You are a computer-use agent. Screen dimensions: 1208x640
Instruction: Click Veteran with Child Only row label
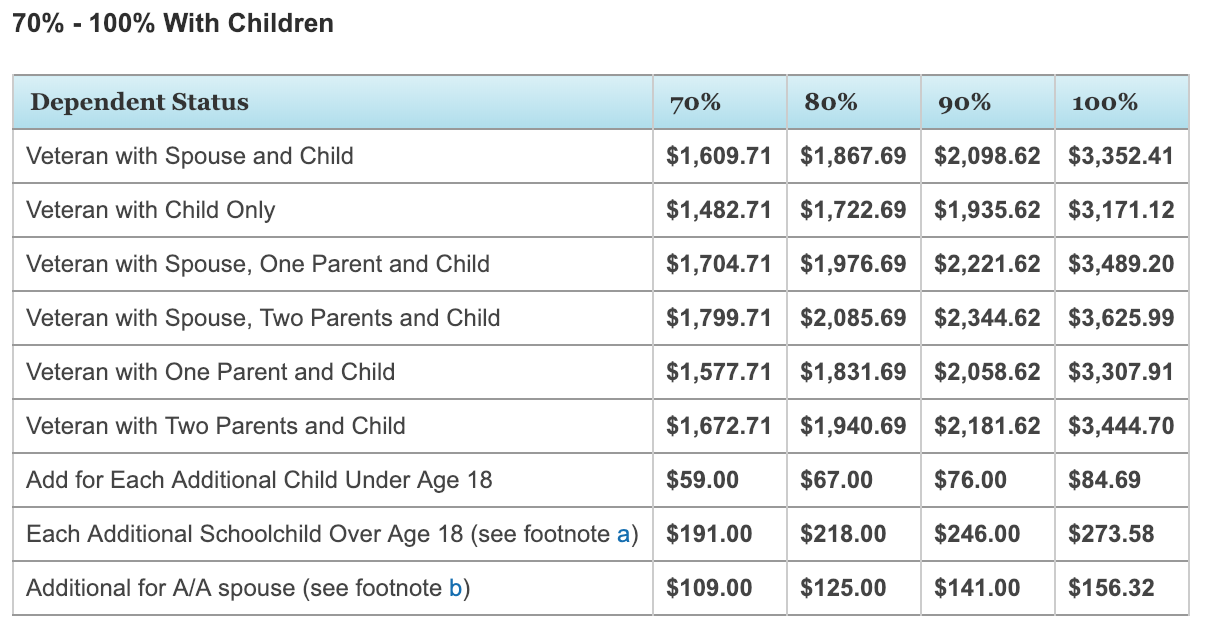click(x=151, y=210)
